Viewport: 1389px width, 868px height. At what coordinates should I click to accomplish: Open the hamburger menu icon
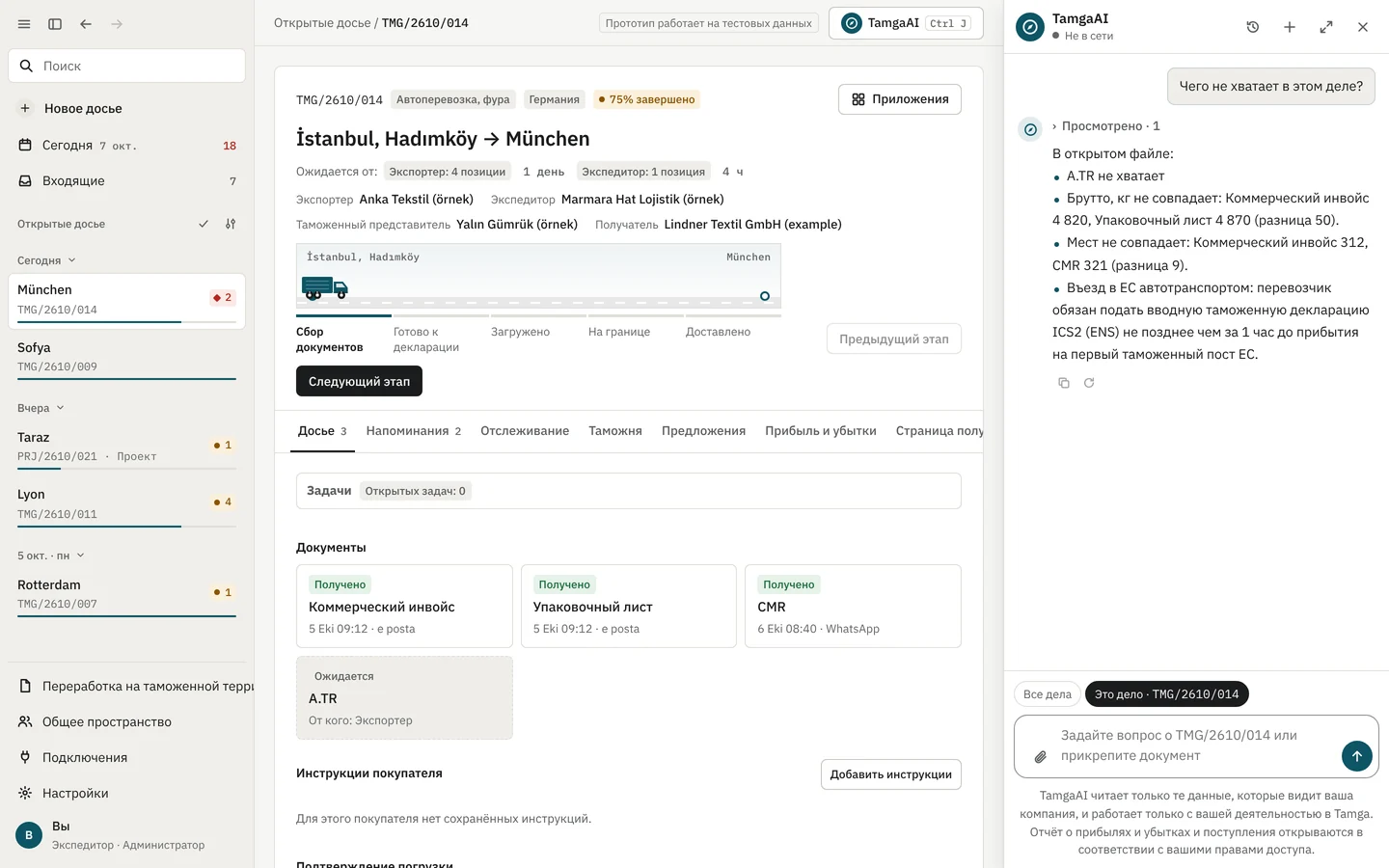click(x=24, y=24)
